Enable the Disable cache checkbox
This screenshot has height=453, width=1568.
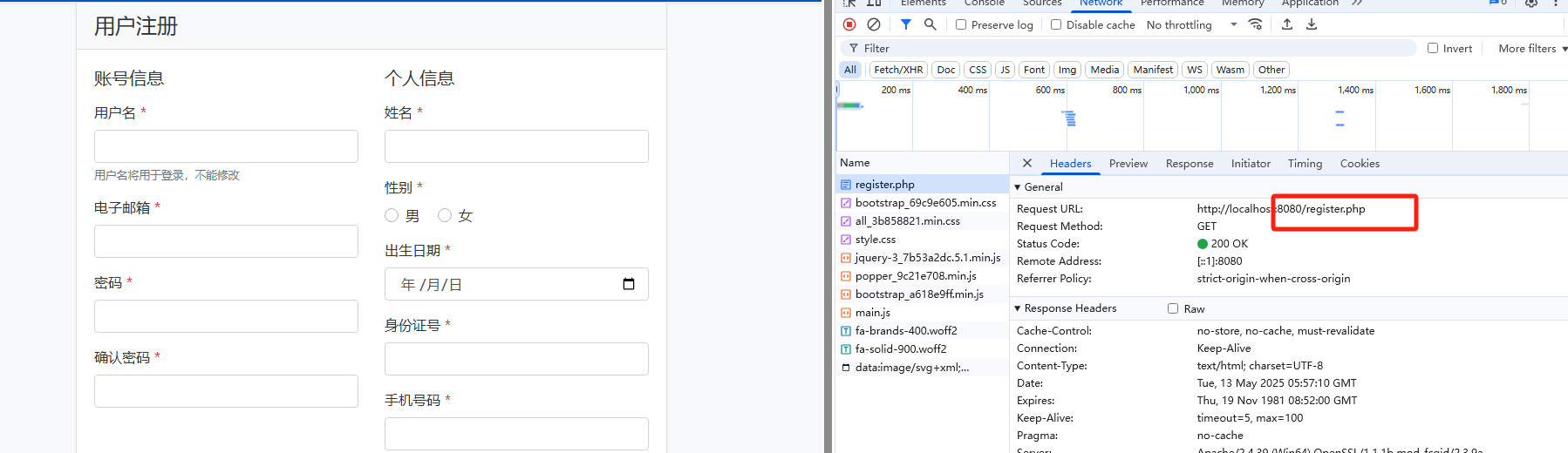pos(1056,24)
